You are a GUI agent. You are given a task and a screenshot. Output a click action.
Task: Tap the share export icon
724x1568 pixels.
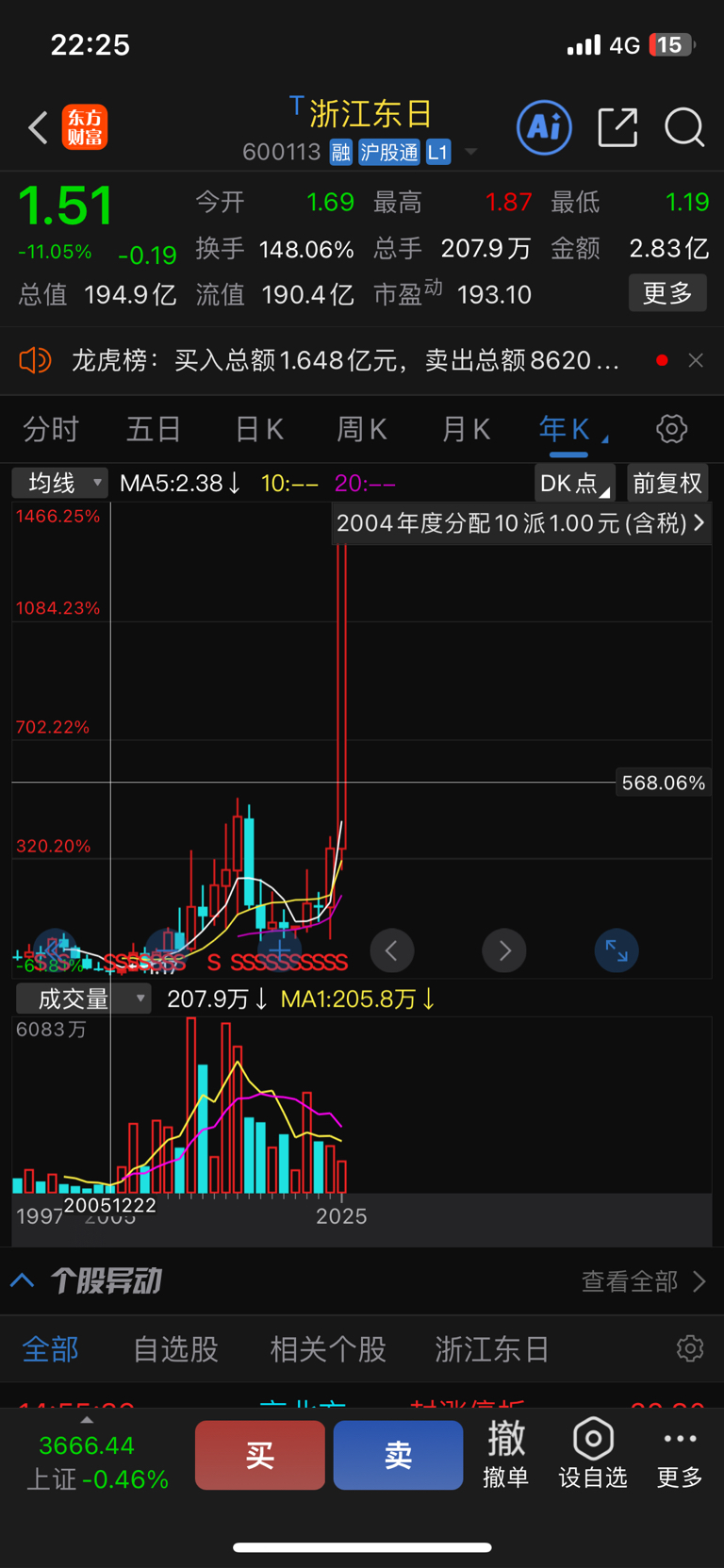(618, 127)
